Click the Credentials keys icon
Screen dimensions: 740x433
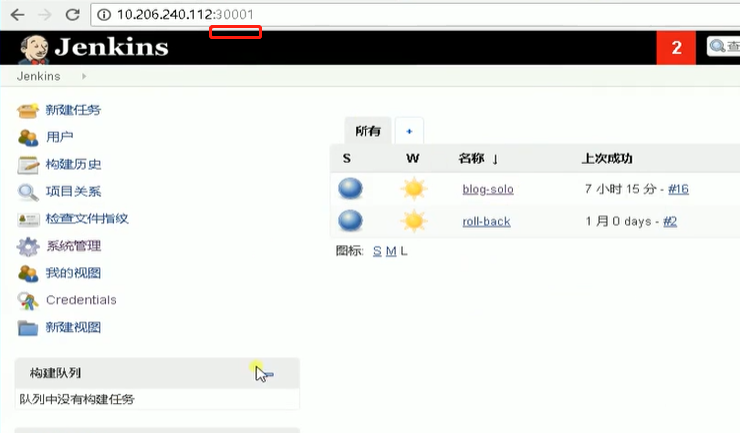[x=28, y=301]
